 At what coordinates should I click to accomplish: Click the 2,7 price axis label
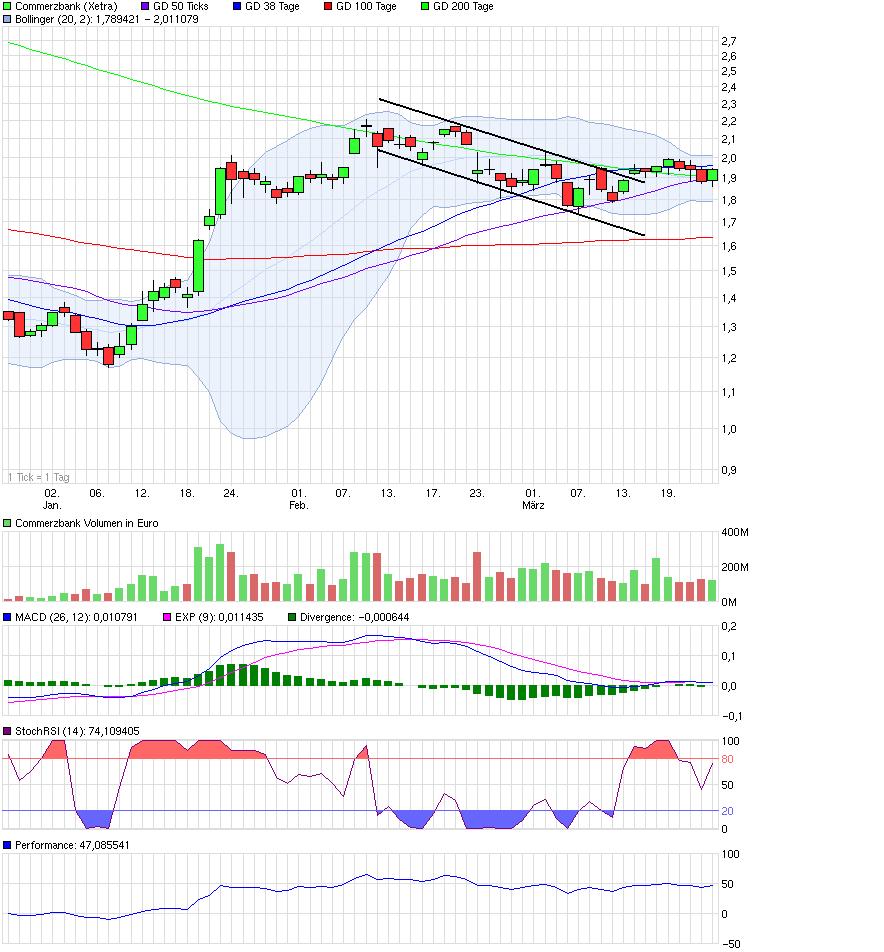tap(729, 41)
